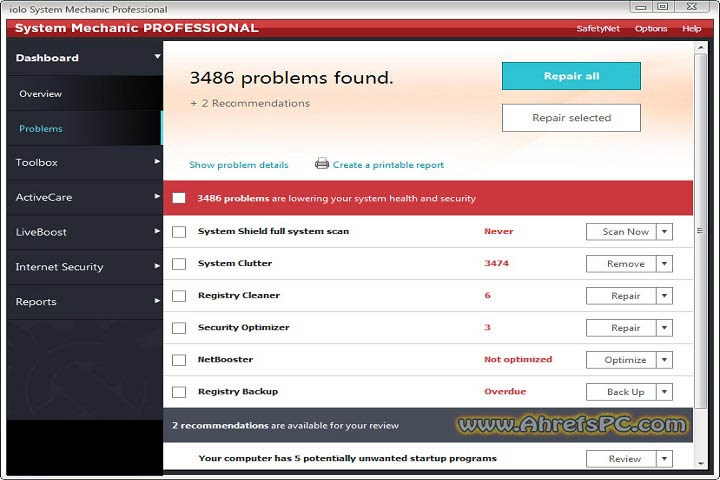The height and width of the screenshot is (480, 720).
Task: Open the Registry Cleaner Repair dropdown arrow
Action: click(664, 296)
